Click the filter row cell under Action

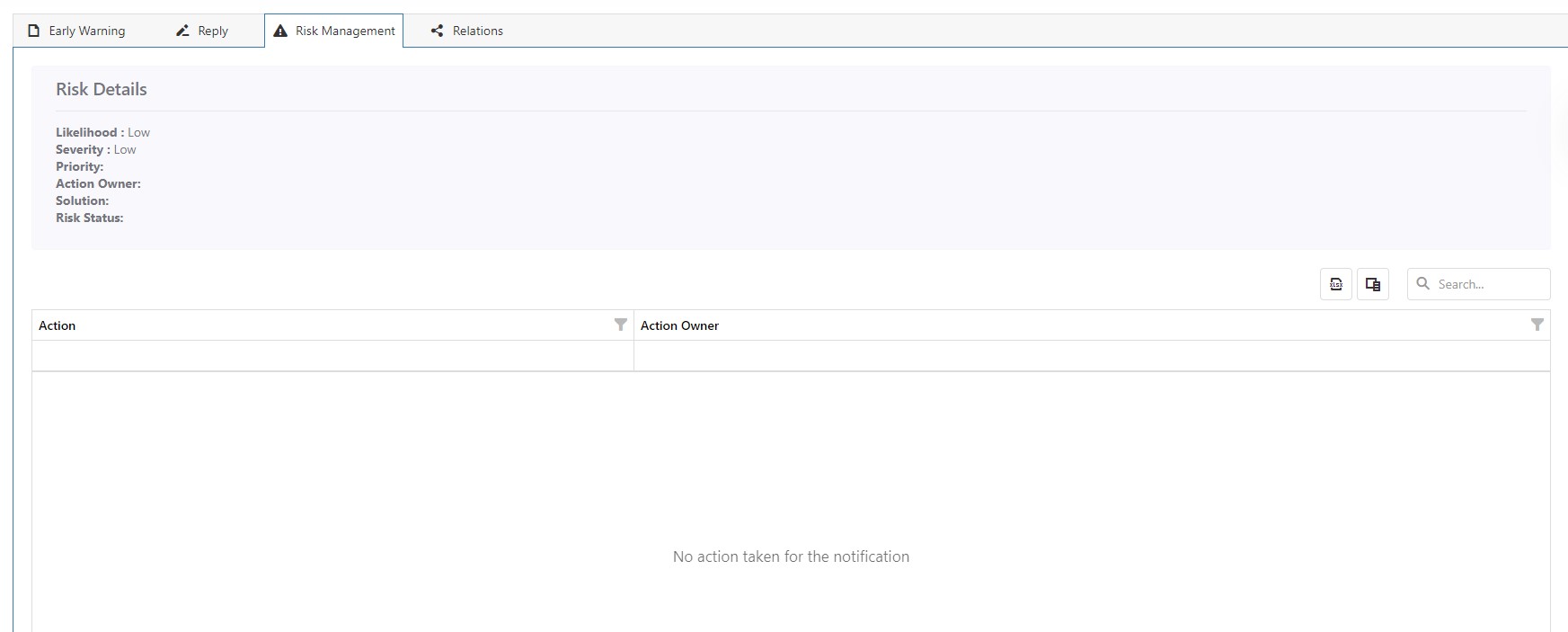click(x=332, y=355)
